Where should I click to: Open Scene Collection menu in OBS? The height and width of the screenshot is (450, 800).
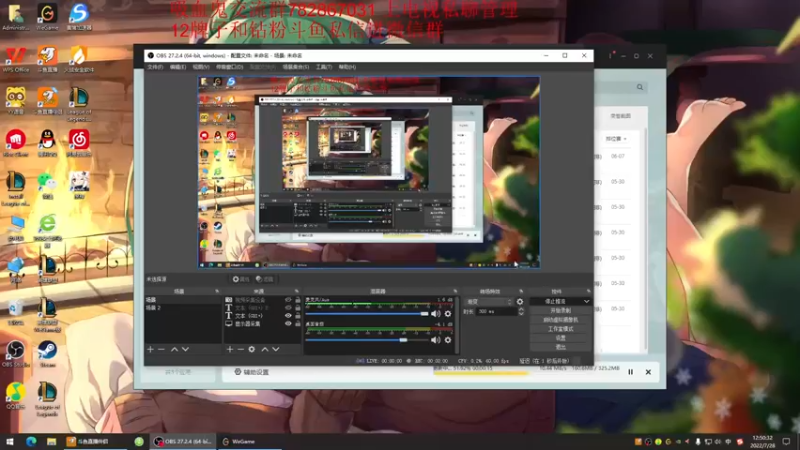pos(296,67)
